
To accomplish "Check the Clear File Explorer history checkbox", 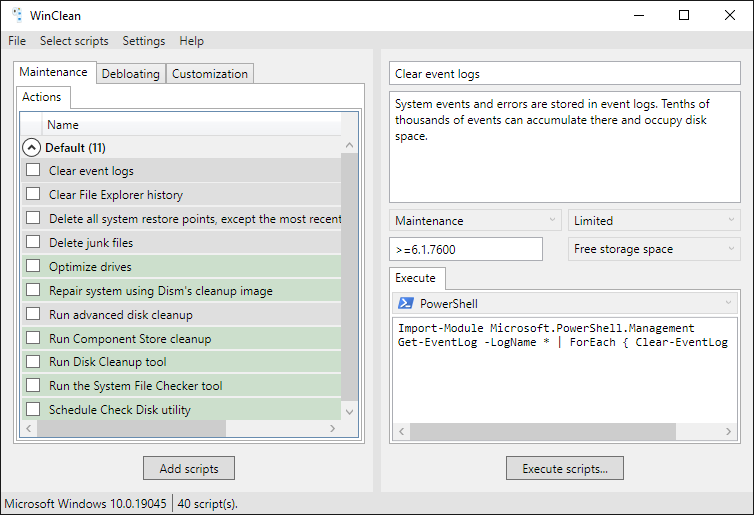I will click(x=33, y=194).
